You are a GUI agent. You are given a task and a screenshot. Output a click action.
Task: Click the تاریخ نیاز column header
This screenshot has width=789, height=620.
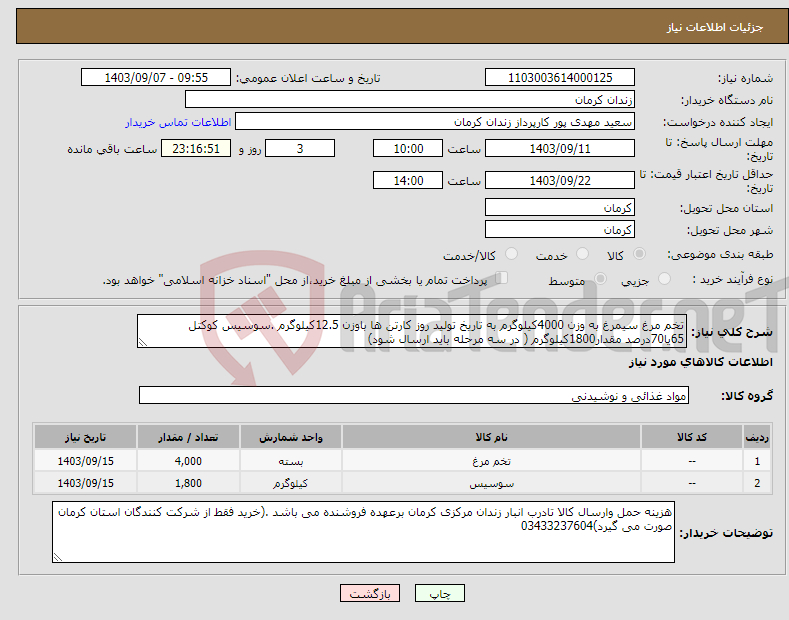86,437
